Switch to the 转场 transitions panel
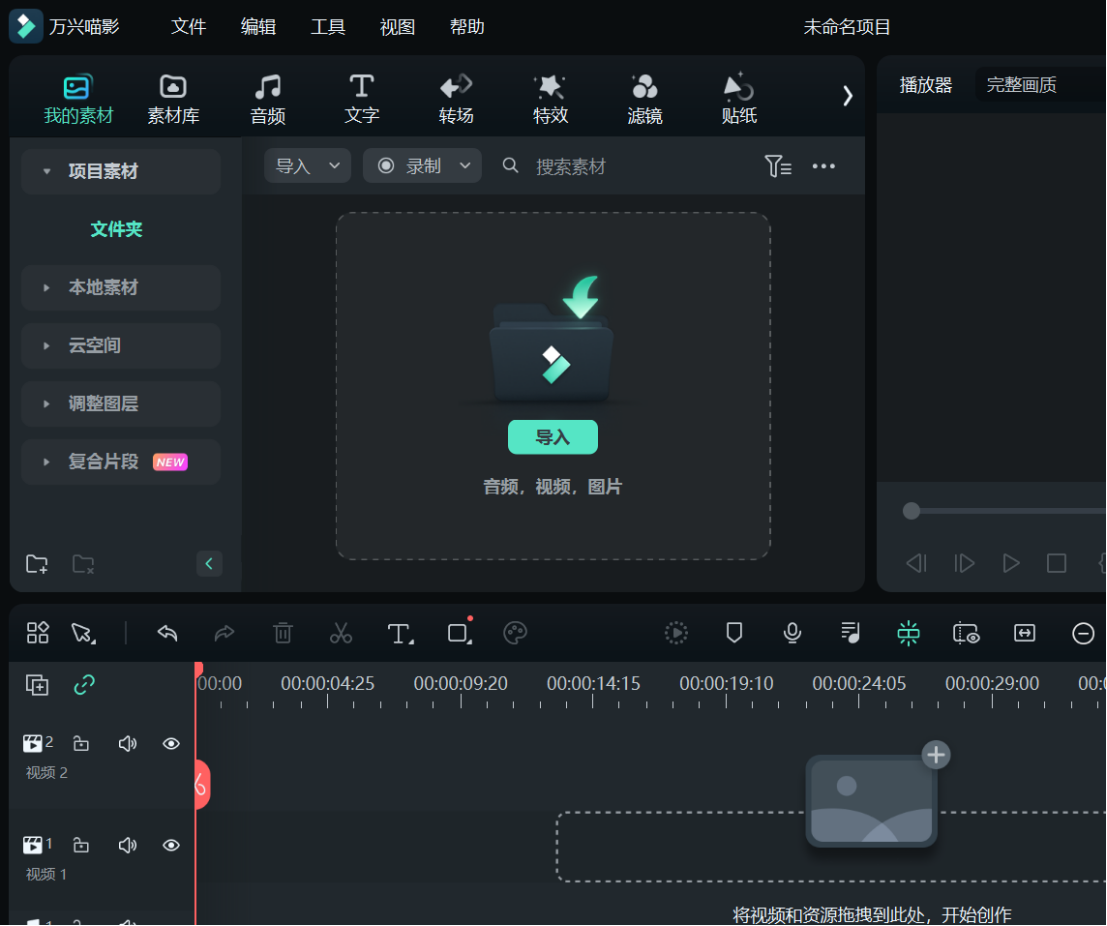Image resolution: width=1107 pixels, height=926 pixels. coord(456,97)
